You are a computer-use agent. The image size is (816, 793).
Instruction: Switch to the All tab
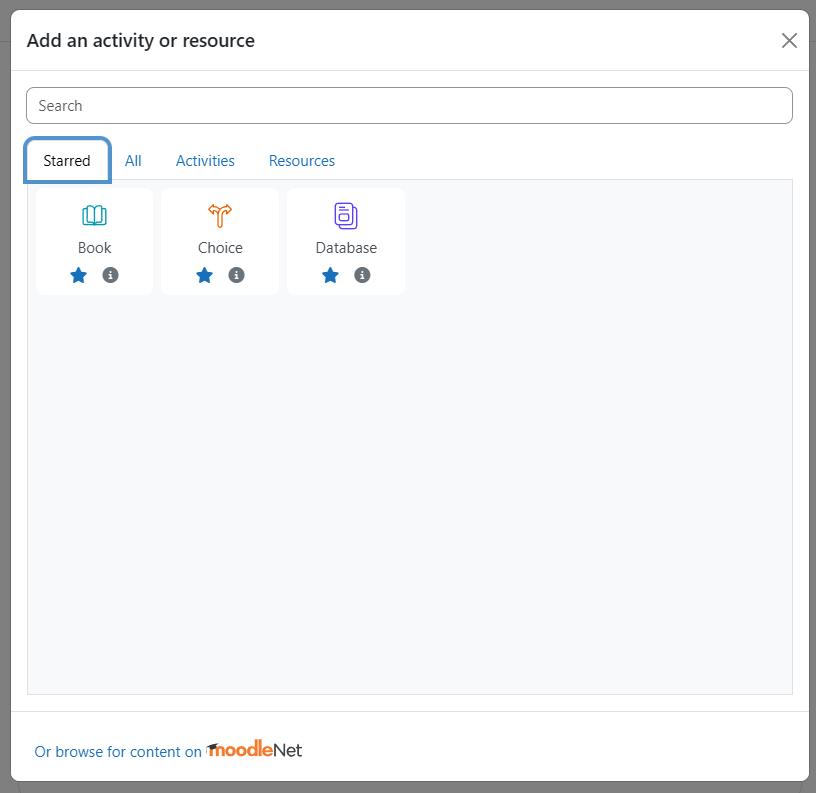click(x=133, y=161)
